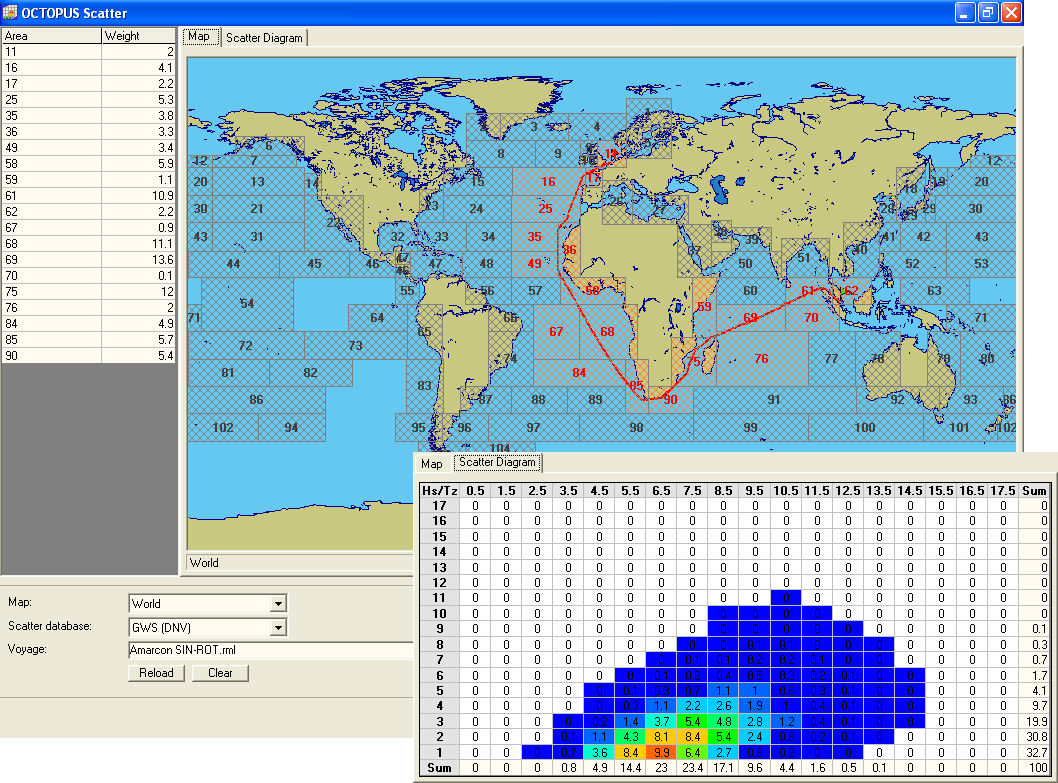Image resolution: width=1058 pixels, height=783 pixels.
Task: Select the Map tab above the world map
Action: tap(201, 37)
